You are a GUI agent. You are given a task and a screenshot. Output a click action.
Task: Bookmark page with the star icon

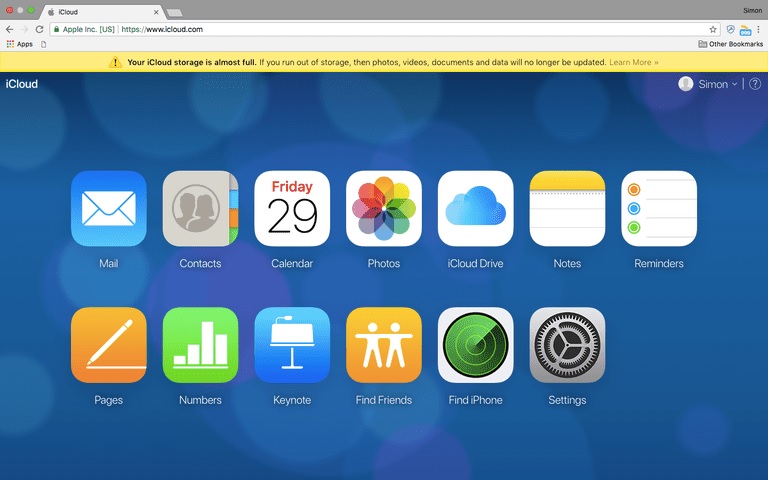(713, 29)
